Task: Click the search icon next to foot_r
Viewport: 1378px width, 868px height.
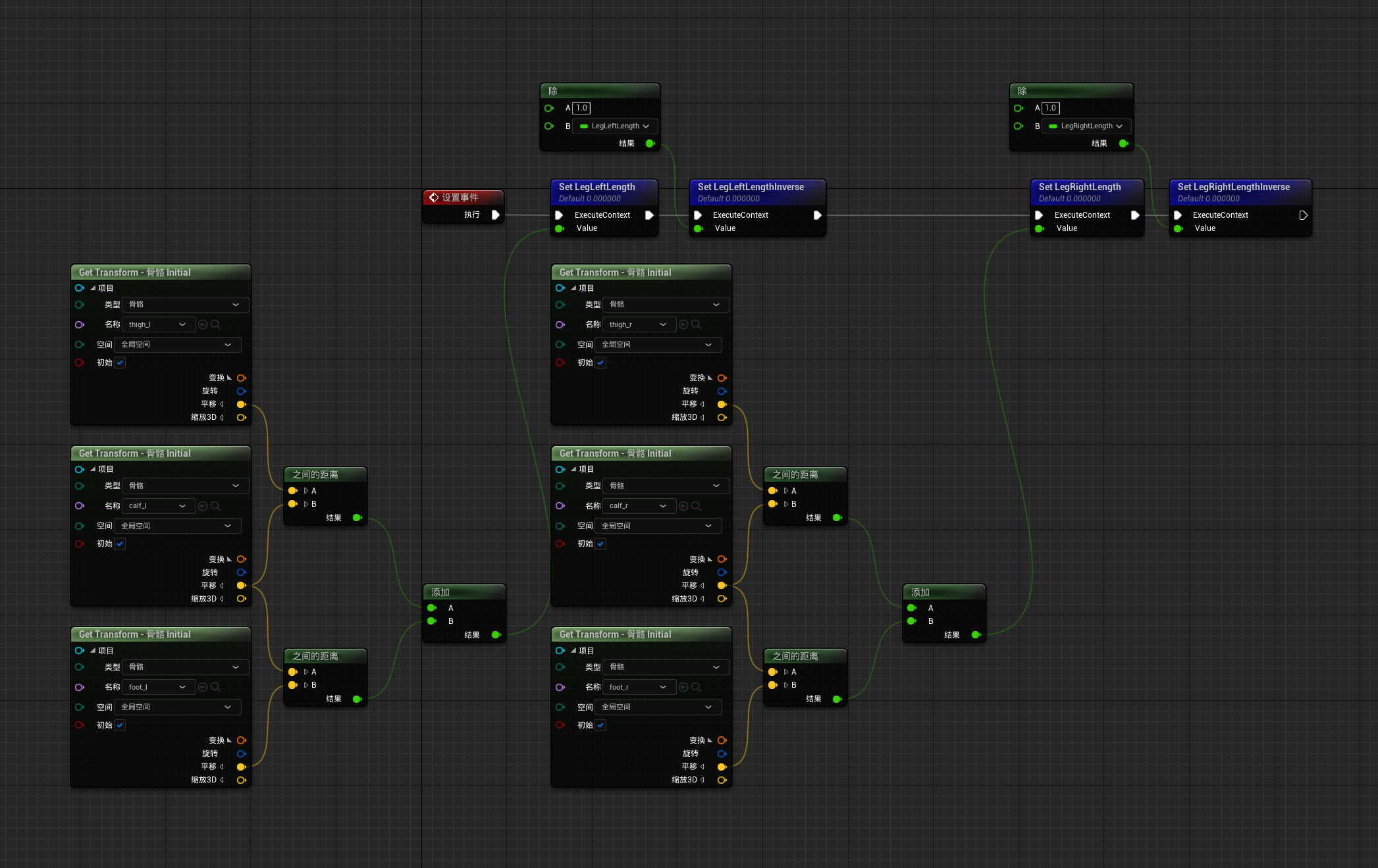Action: click(x=696, y=687)
